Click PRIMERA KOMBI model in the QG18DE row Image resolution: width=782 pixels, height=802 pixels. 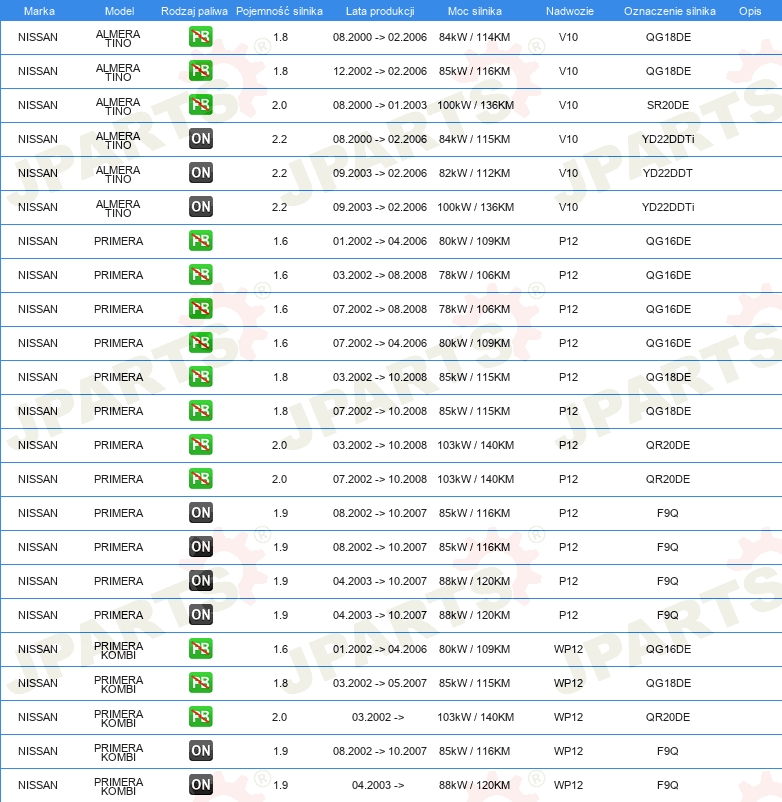point(118,684)
